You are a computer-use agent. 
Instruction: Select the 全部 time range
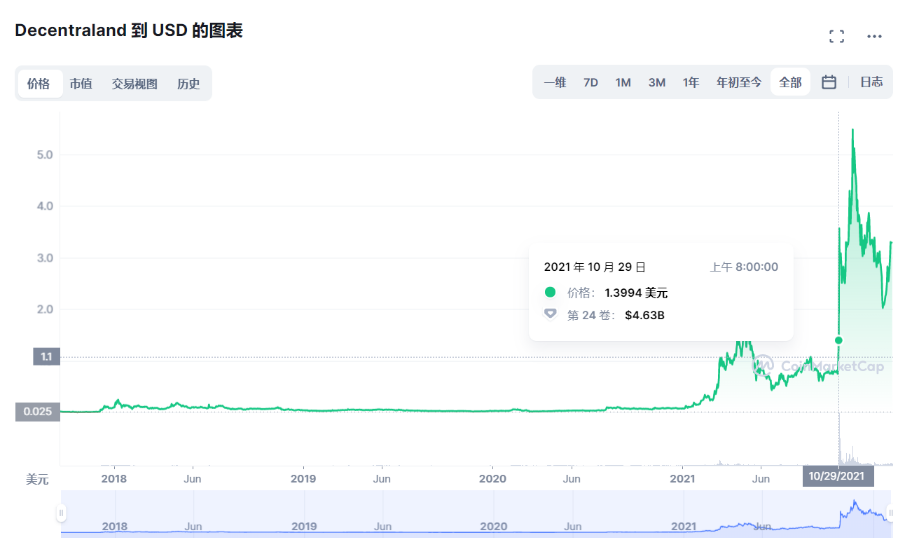[791, 82]
